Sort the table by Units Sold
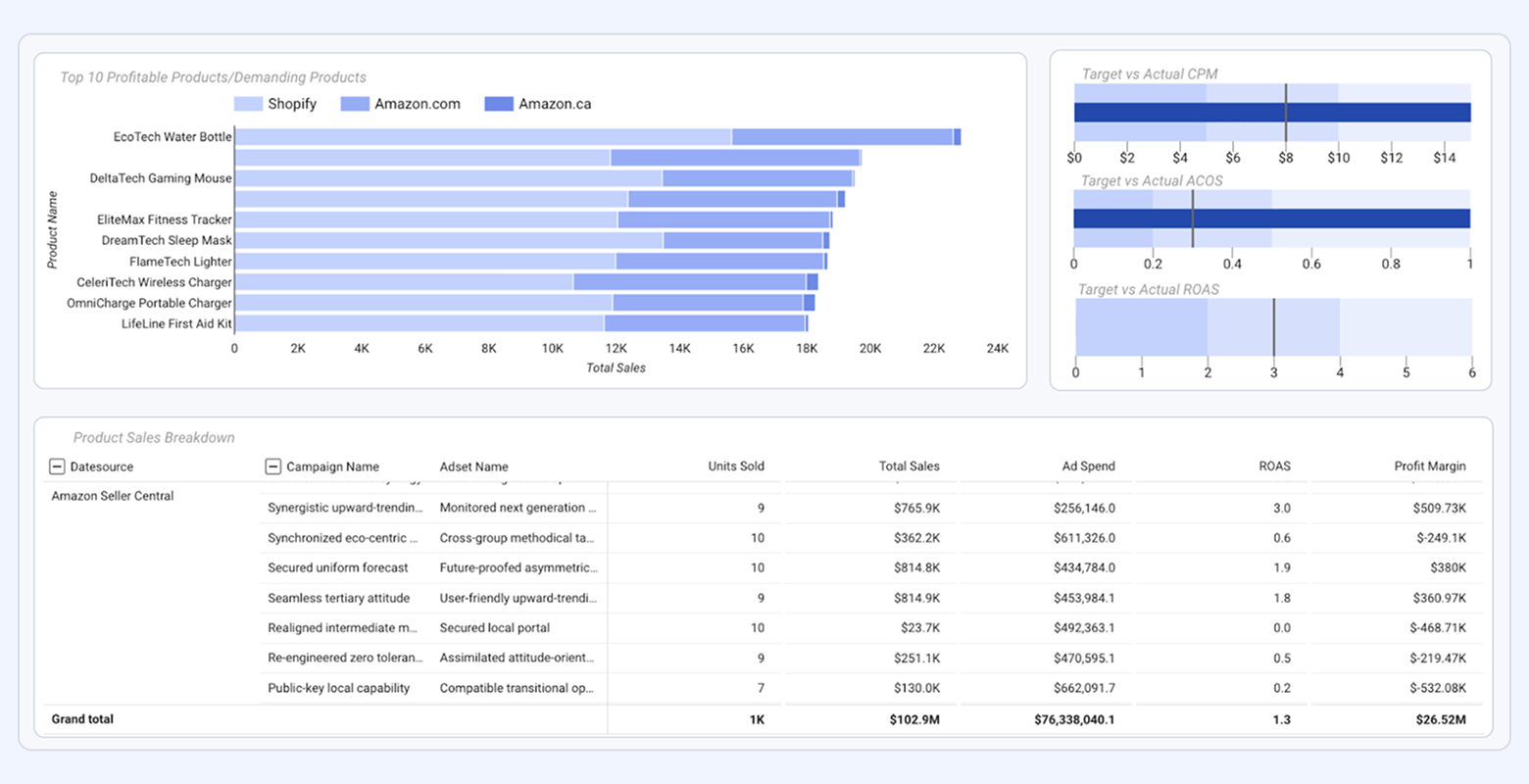The image size is (1529, 784). point(736,466)
